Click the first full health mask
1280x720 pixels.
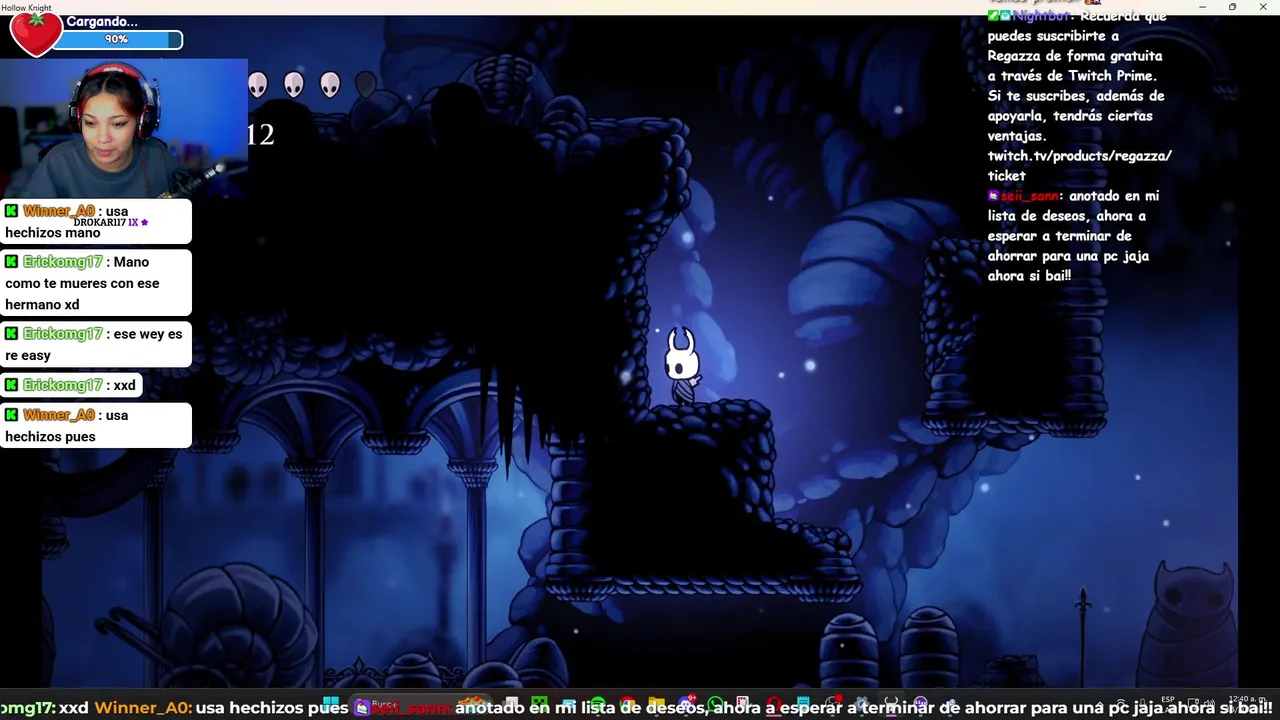tap(258, 85)
